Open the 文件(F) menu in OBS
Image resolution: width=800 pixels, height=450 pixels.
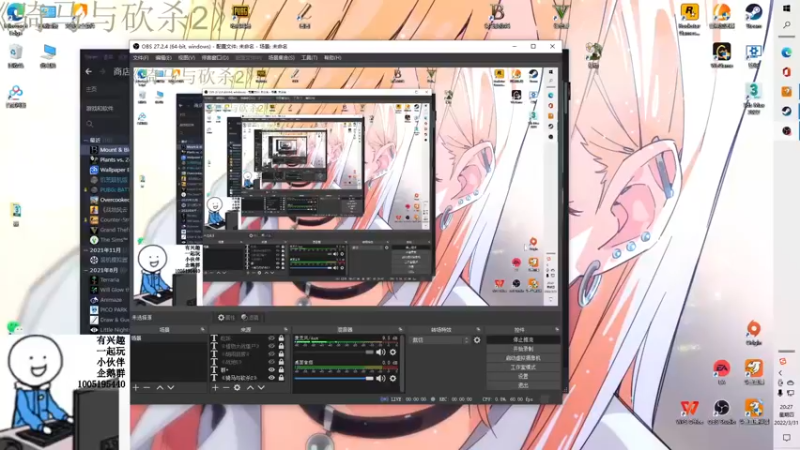(x=140, y=58)
